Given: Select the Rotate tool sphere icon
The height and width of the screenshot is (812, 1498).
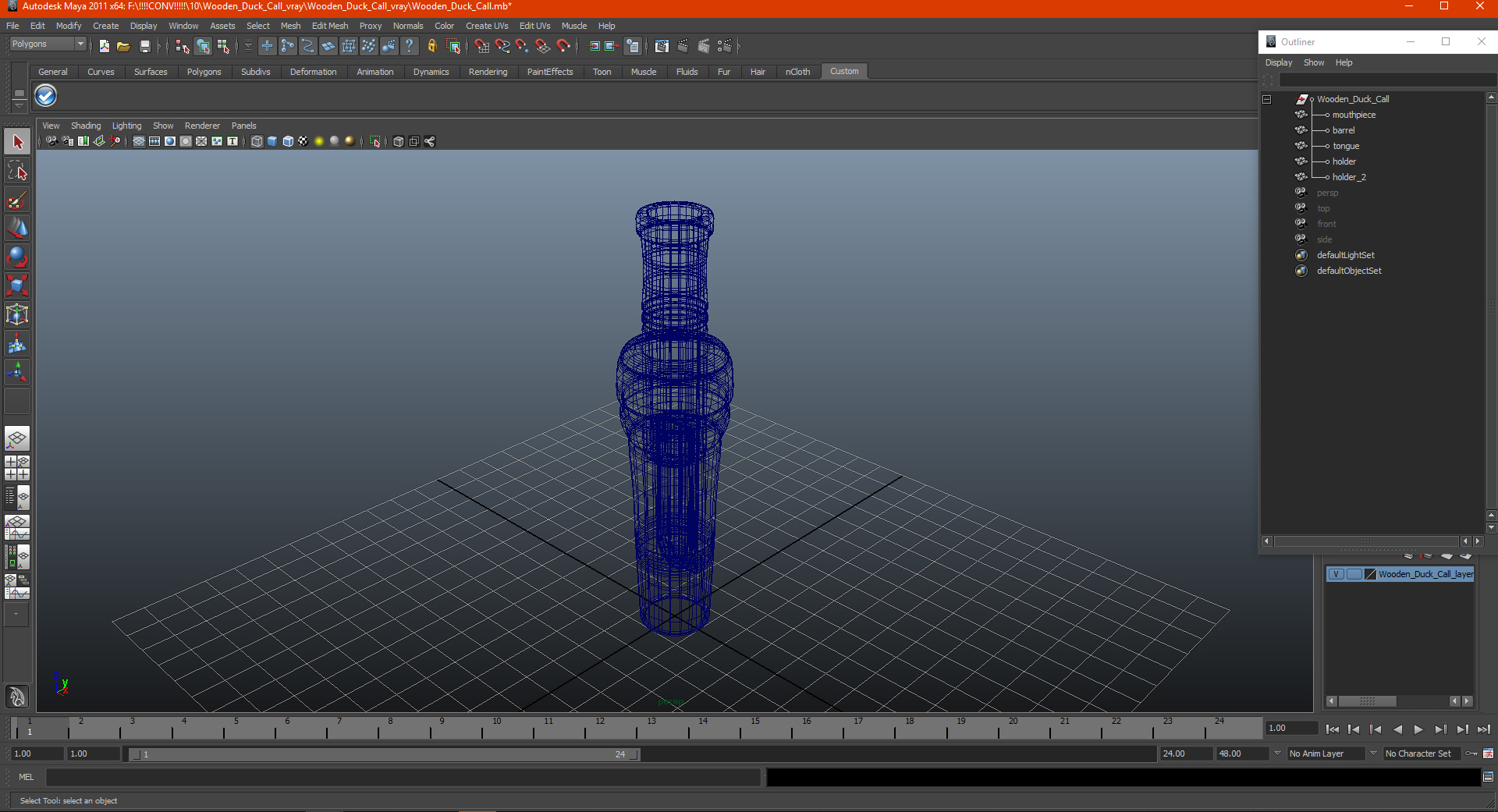Looking at the screenshot, I should click(17, 257).
